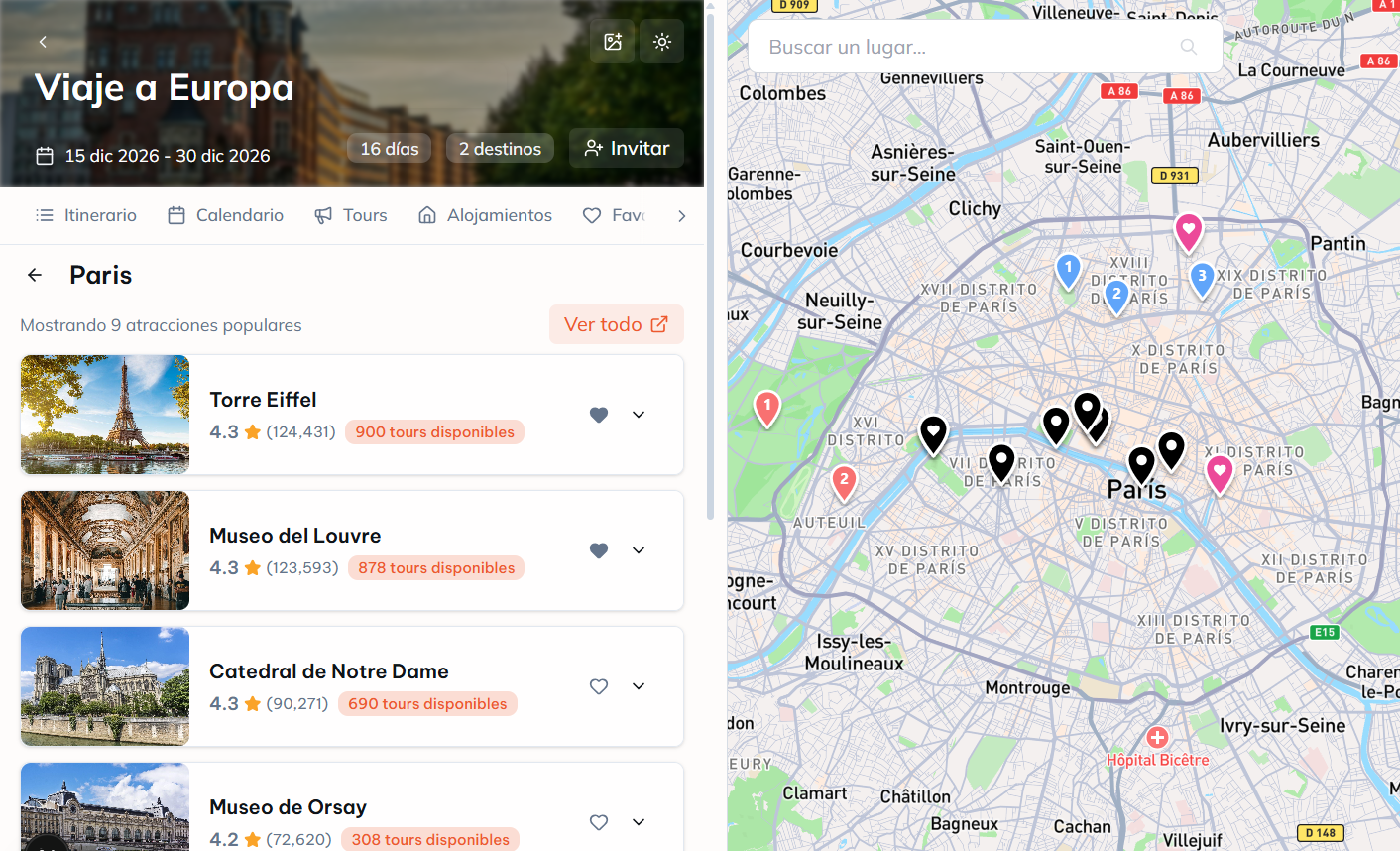Click the back arrow next to Paris heading
Viewport: 1400px width, 851px height.
coord(35,275)
